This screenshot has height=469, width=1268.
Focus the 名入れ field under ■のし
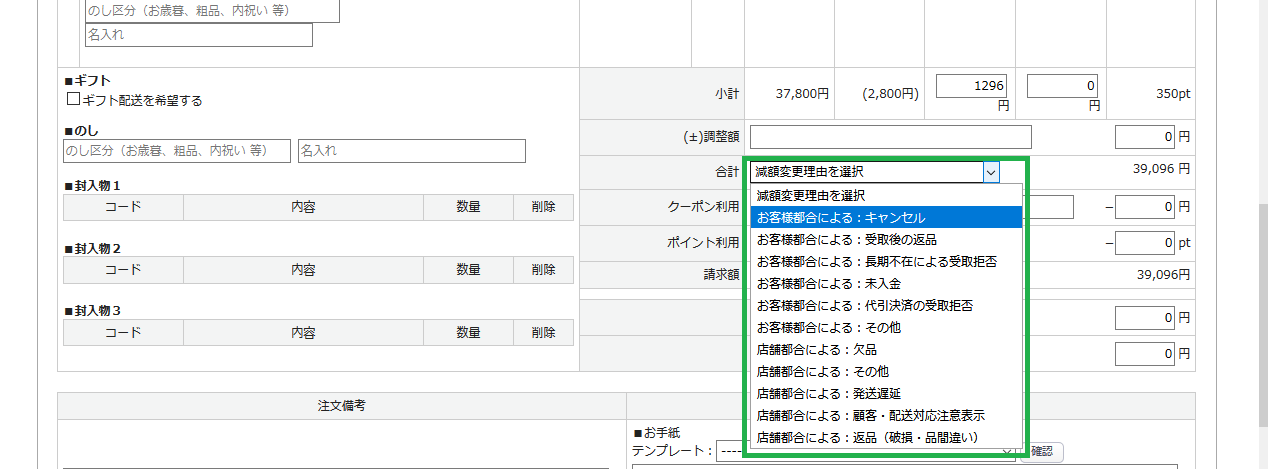click(411, 151)
